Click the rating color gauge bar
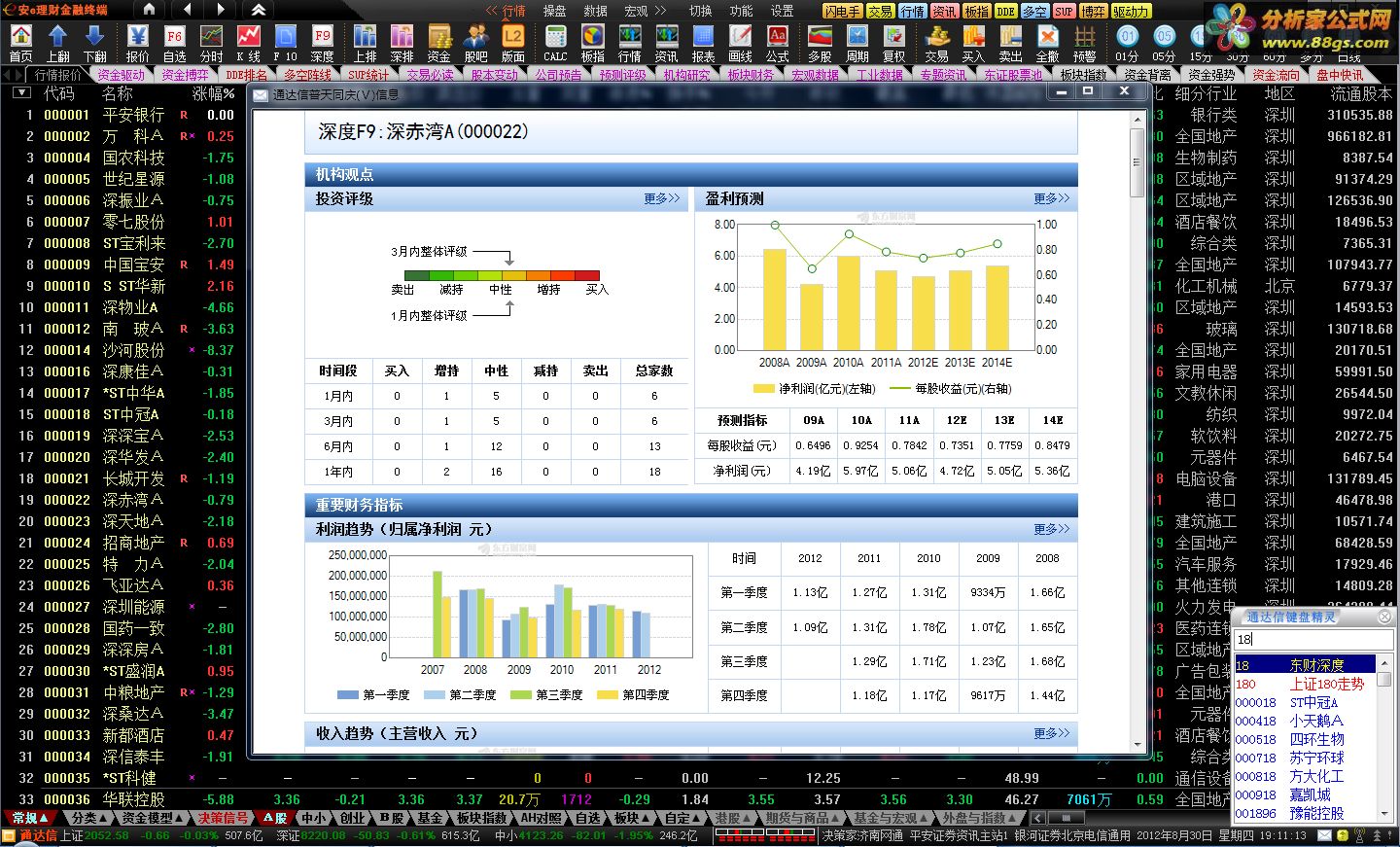Screen dimensions: 1400x847 point(502,275)
